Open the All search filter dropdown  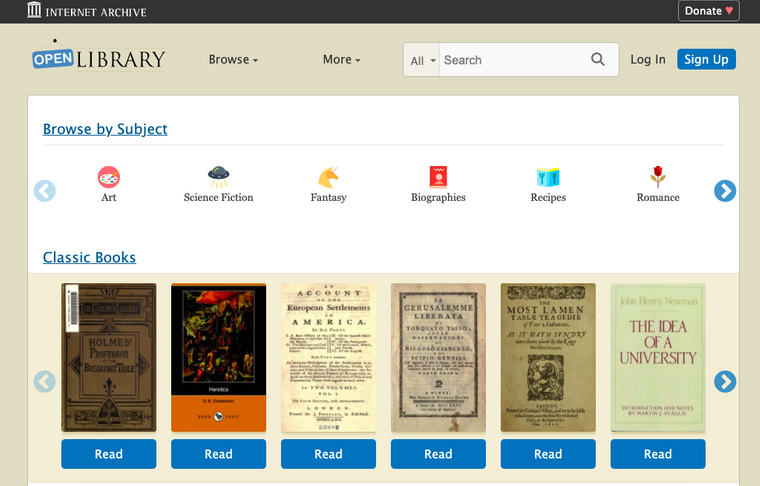[x=422, y=60]
